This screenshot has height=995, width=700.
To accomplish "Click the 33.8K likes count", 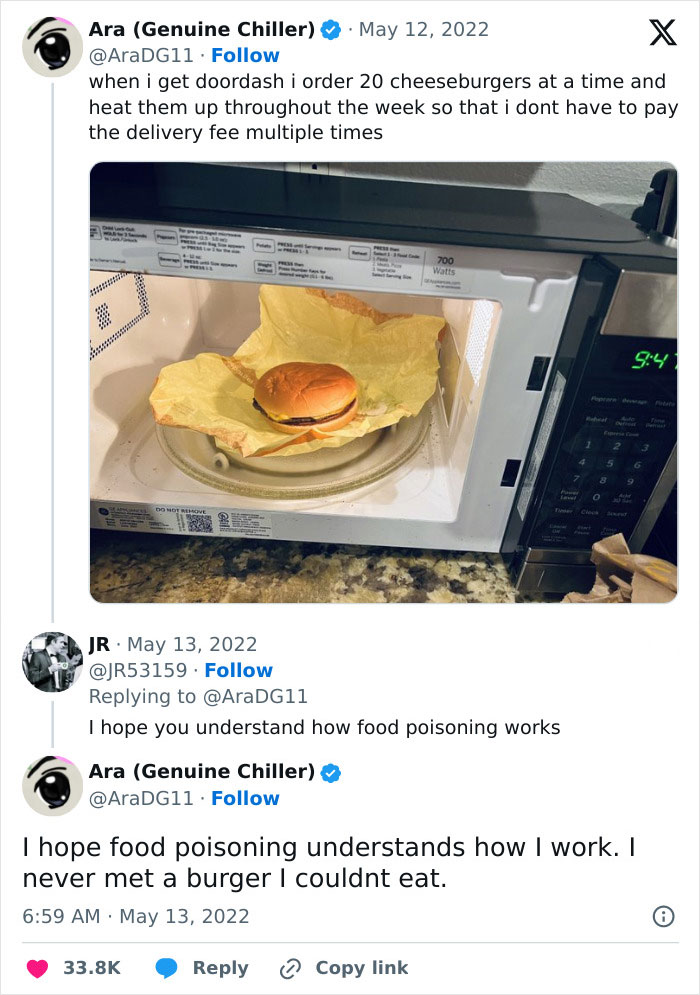I will (92, 967).
